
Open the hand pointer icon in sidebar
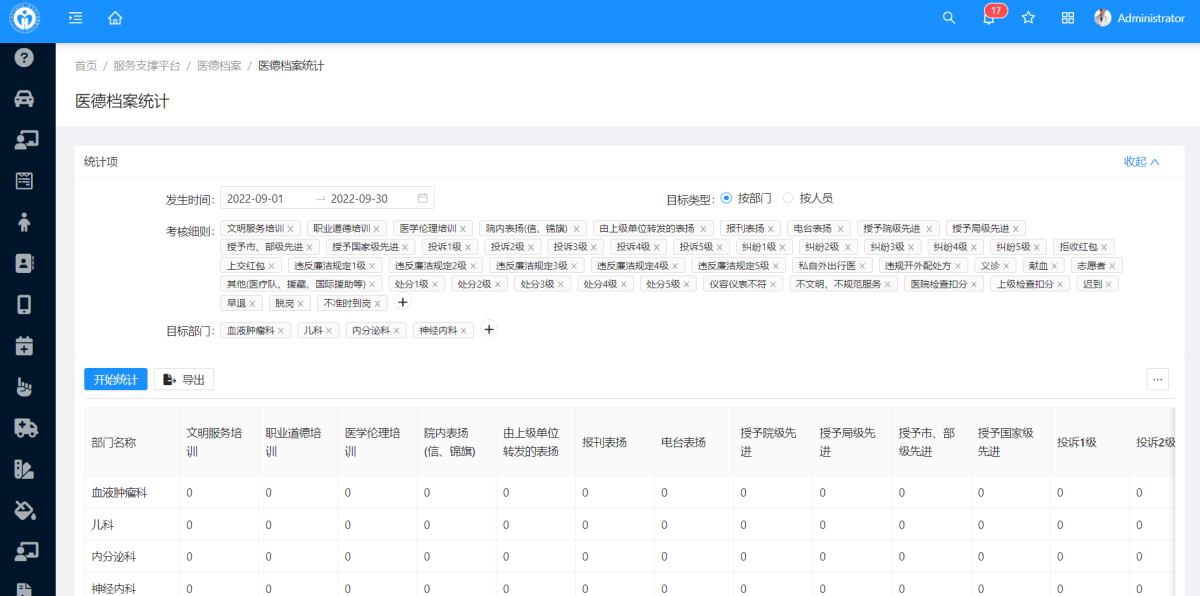click(25, 387)
